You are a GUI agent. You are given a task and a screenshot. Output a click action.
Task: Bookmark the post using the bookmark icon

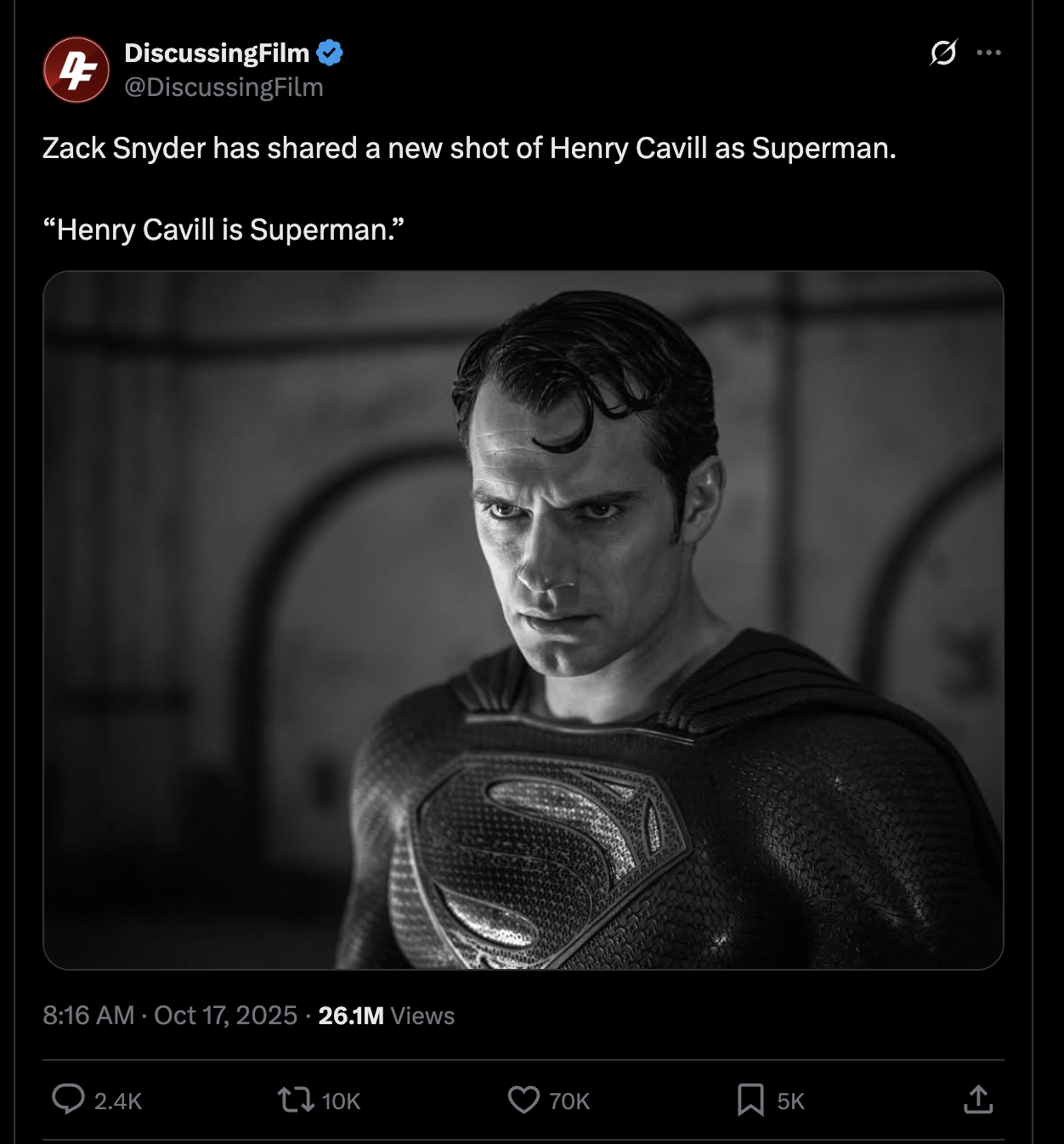(x=750, y=1100)
